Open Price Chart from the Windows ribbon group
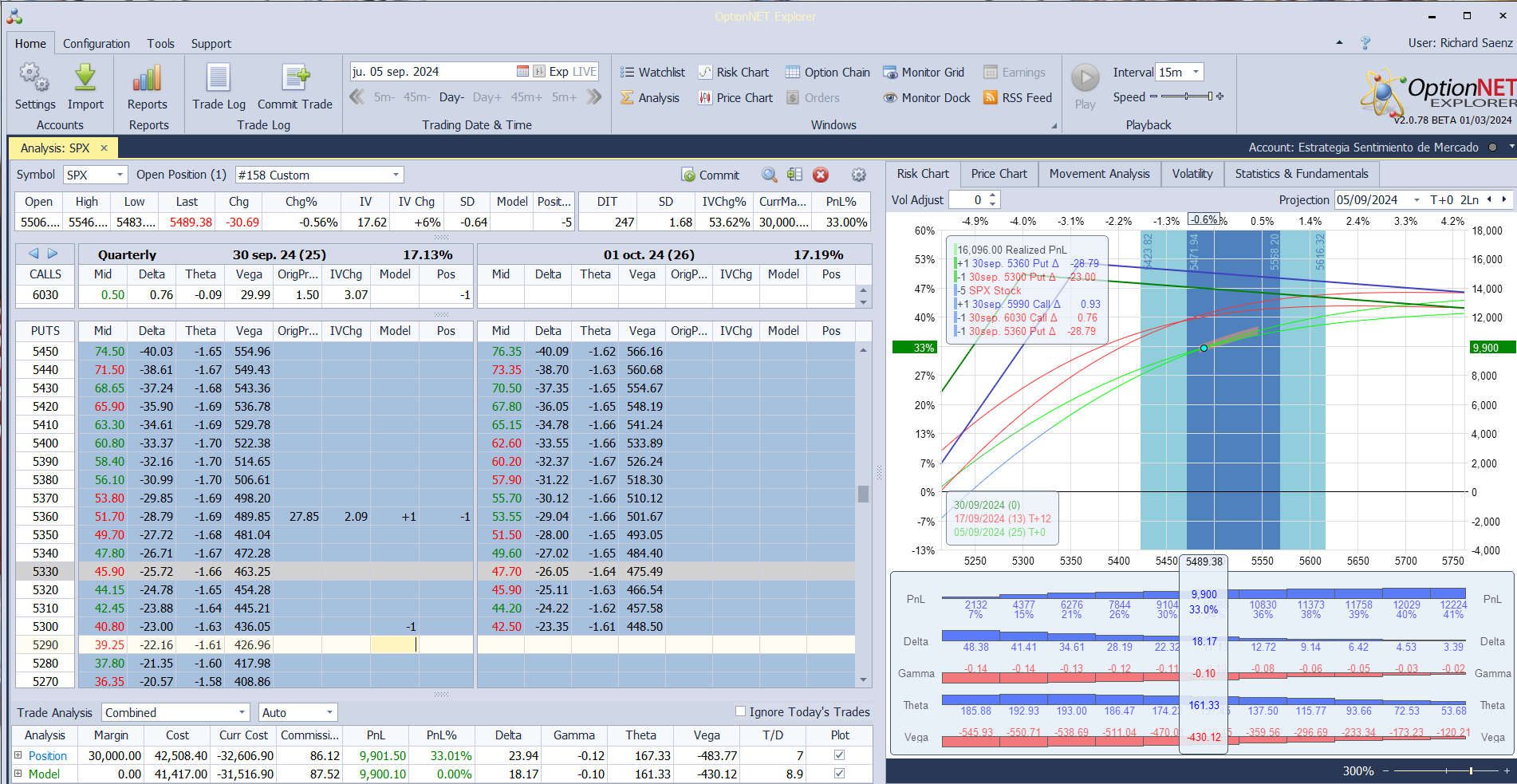Screen dimensions: 1517x784 click(735, 98)
